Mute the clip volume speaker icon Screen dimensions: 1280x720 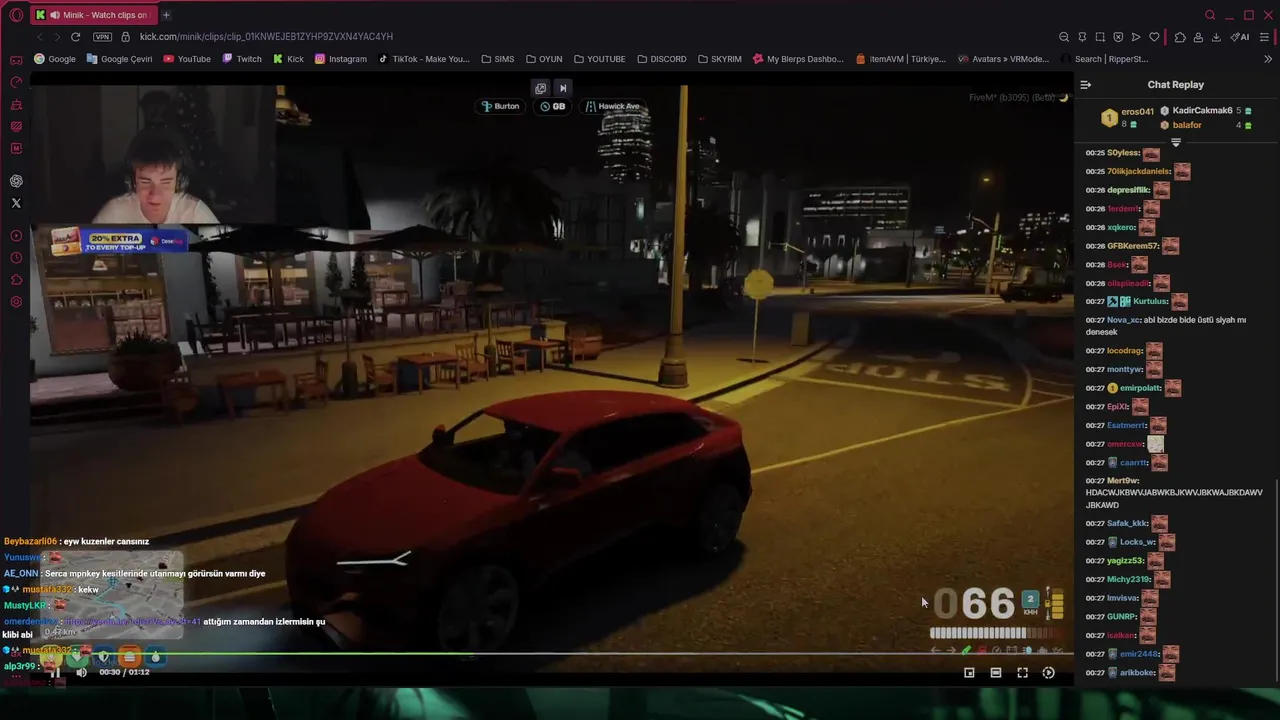(x=81, y=673)
